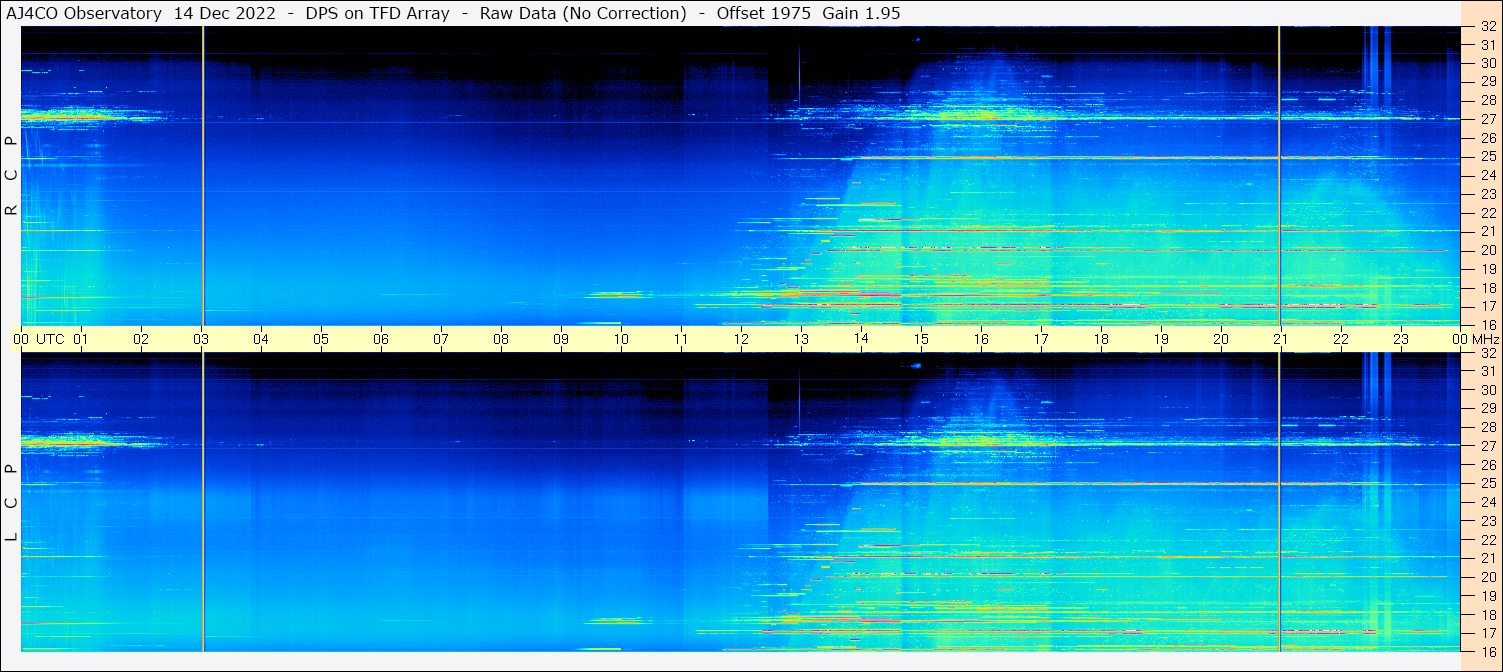Select the 11 hour label on time axis

pyautogui.click(x=681, y=339)
